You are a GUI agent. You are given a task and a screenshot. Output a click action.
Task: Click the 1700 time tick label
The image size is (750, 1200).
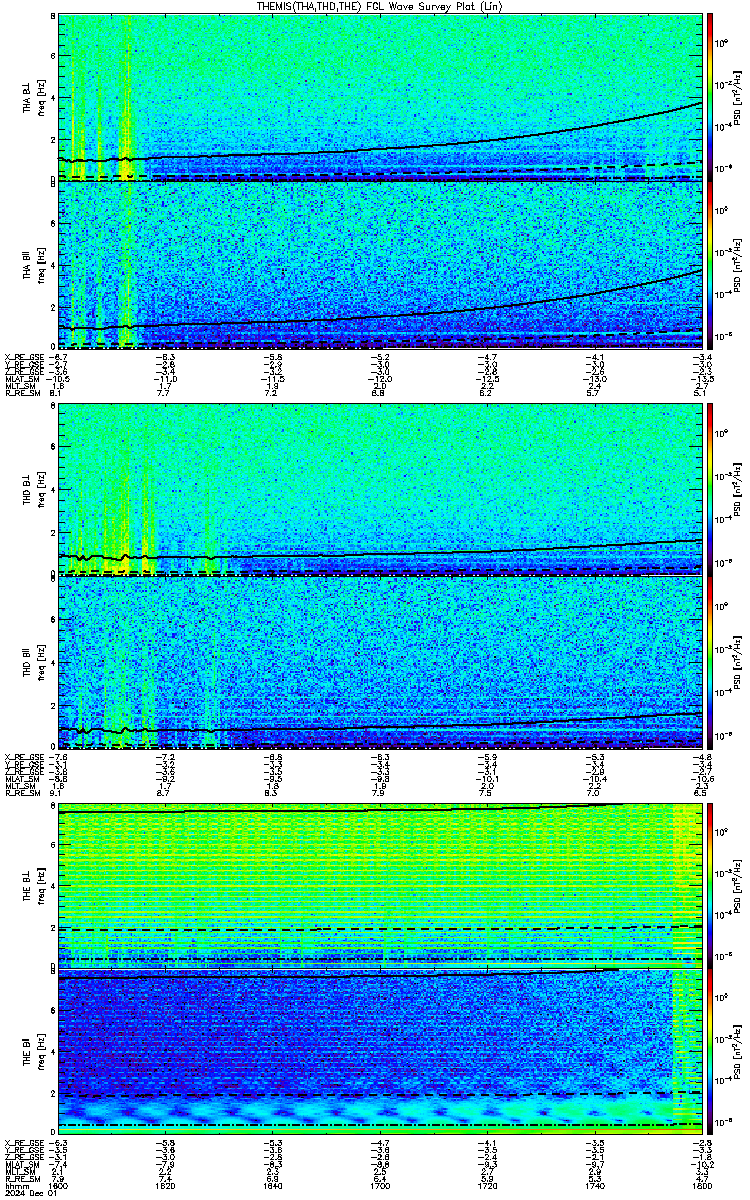tap(380, 1184)
